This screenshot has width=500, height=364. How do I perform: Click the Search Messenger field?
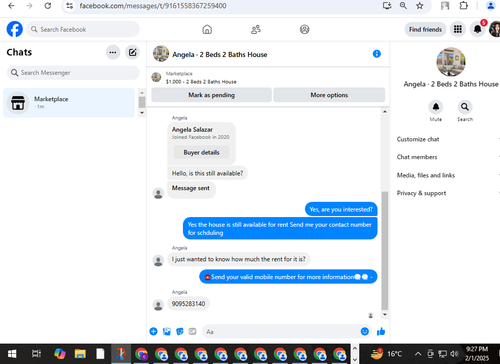[x=73, y=73]
